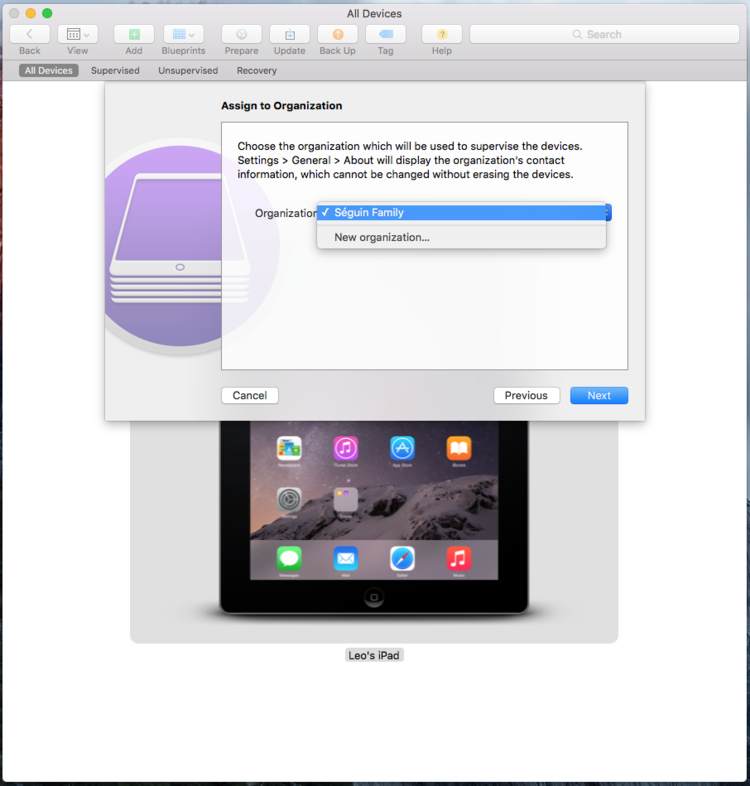Image resolution: width=750 pixels, height=786 pixels.
Task: Choose Séguin Family in organization menu
Action: (x=461, y=213)
